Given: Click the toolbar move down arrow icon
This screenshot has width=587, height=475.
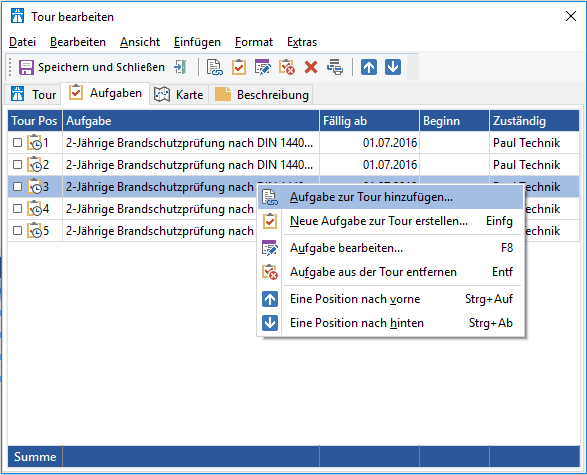Looking at the screenshot, I should coord(393,67).
